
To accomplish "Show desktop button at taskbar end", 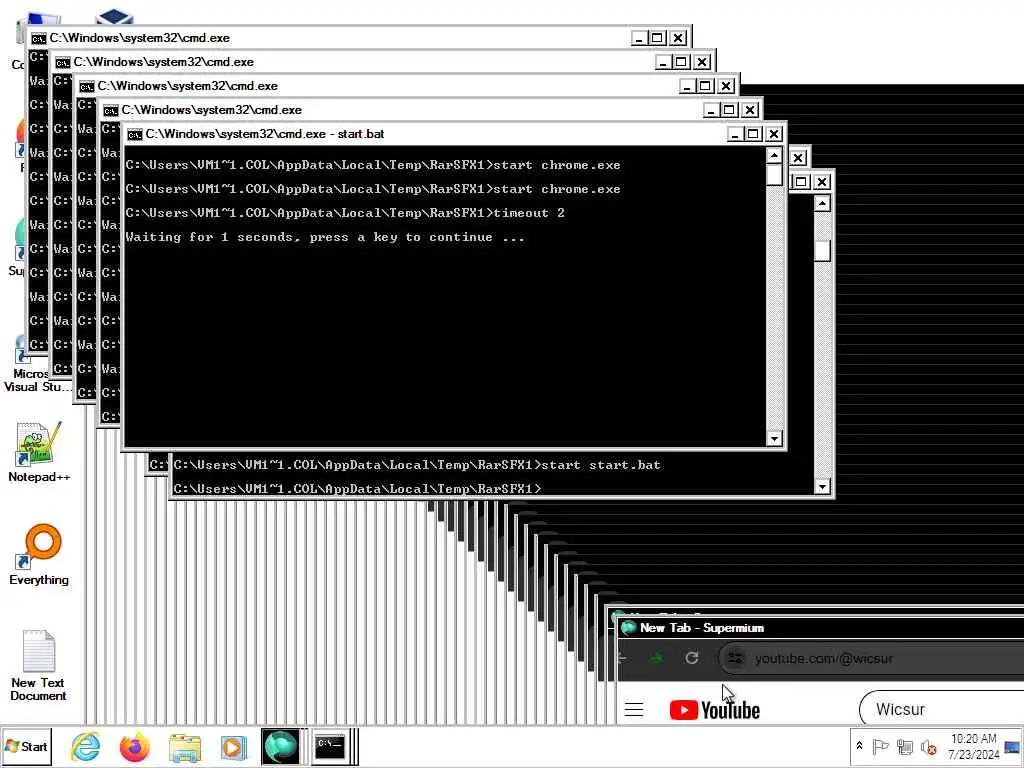I will [x=1012, y=746].
